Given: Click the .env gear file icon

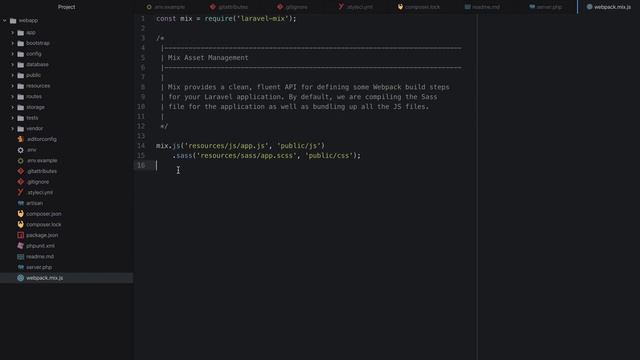Looking at the screenshot, I should click(21, 150).
